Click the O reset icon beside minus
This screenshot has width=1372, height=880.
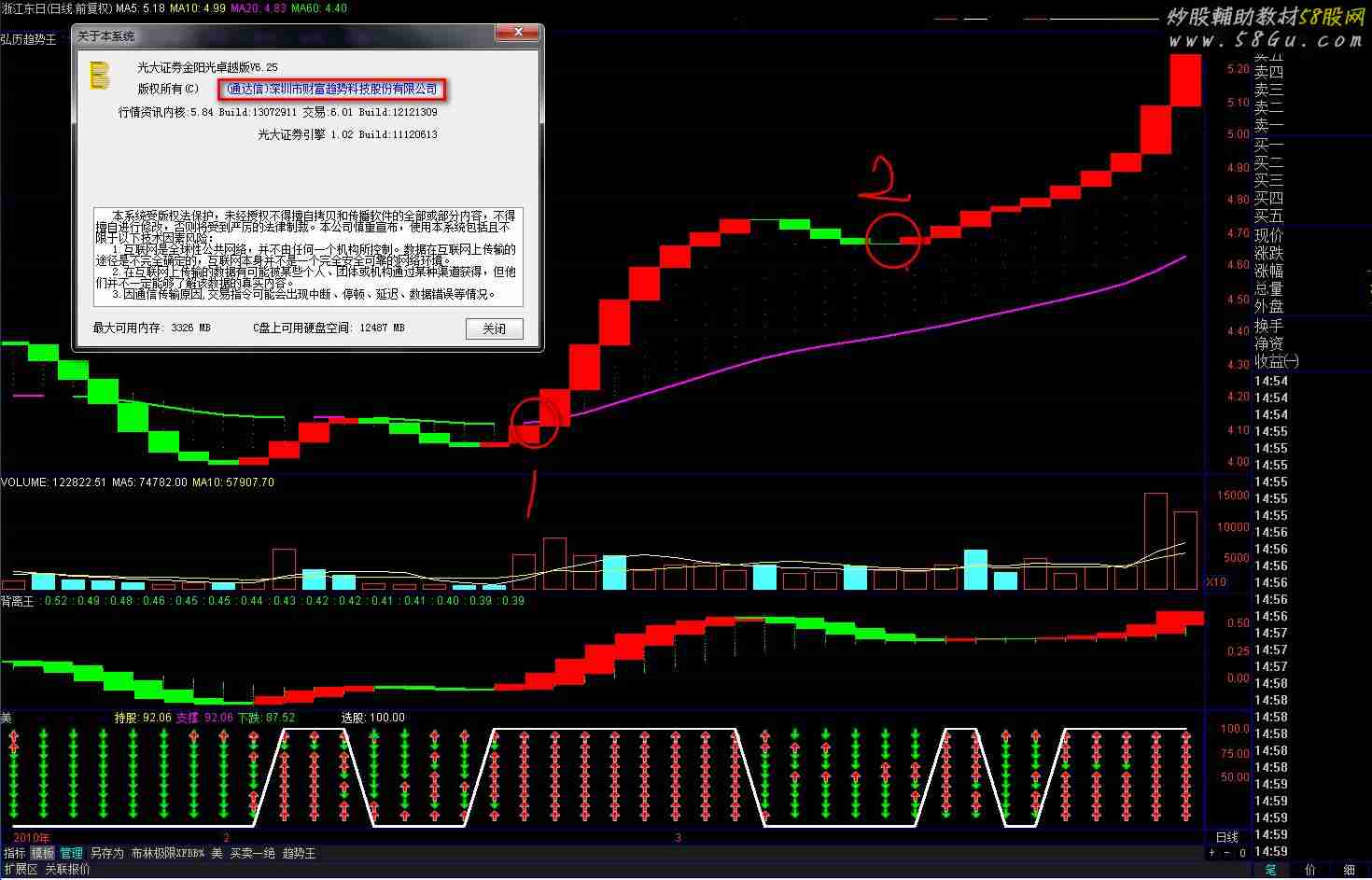1242,853
